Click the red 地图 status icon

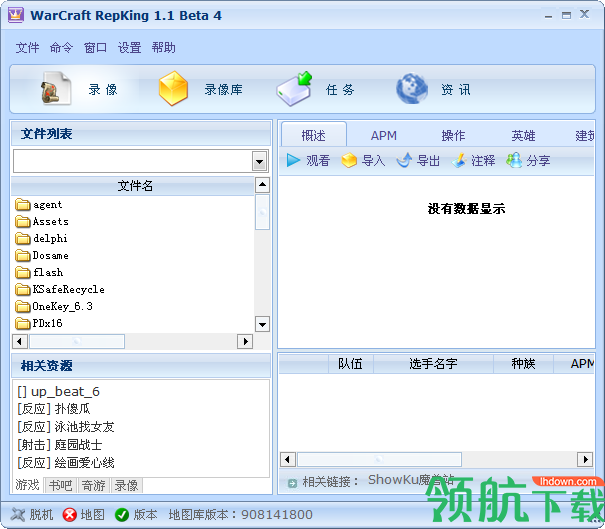click(x=69, y=514)
